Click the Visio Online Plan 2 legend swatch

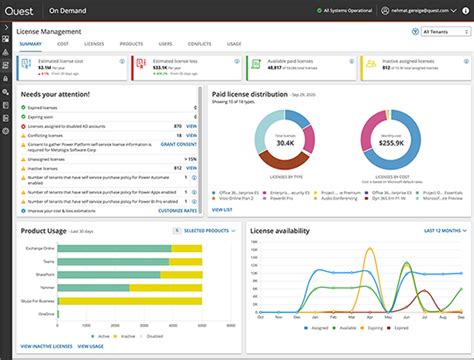[214, 198]
